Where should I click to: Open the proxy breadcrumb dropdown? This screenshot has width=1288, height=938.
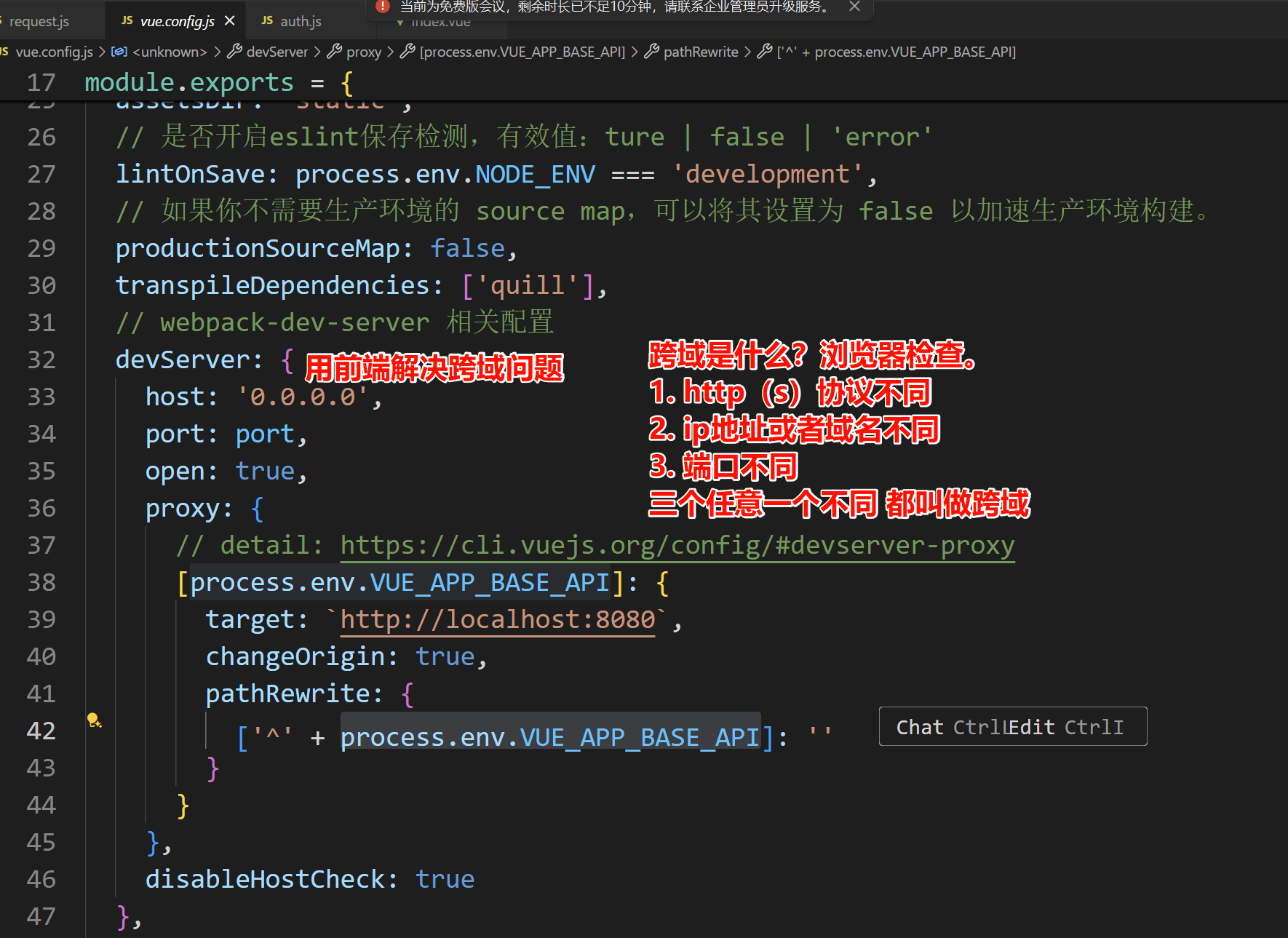pos(363,52)
